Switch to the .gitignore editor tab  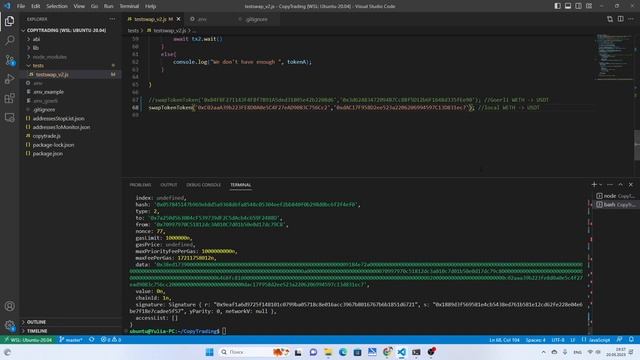point(257,19)
